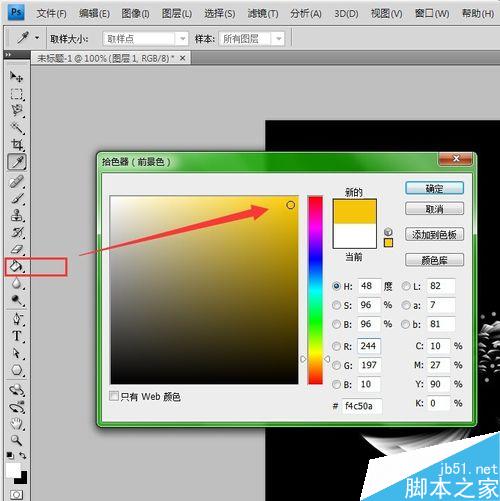Enable the 只有 Web 颜色 checkbox

114,396
